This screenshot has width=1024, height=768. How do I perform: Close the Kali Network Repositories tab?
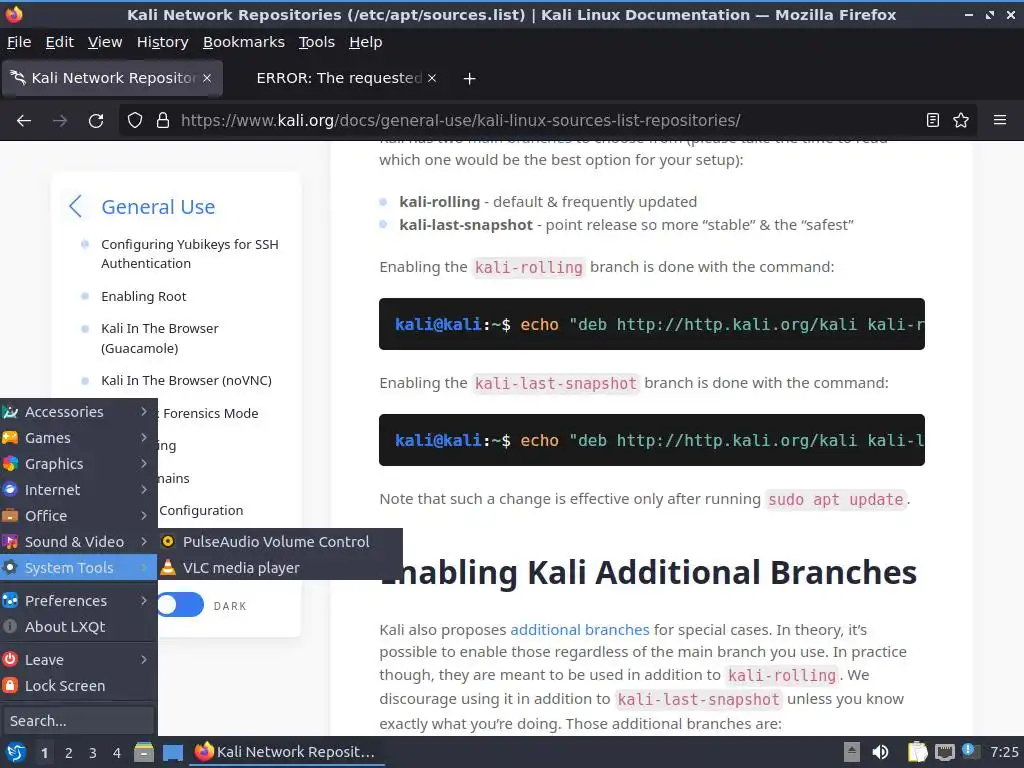coord(207,78)
